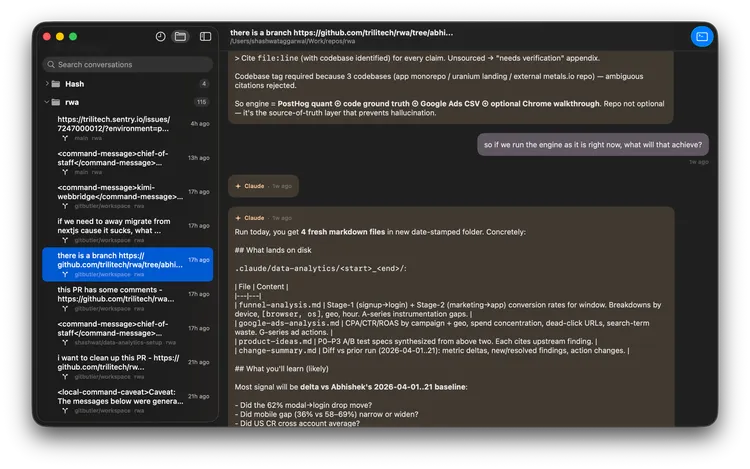This screenshot has height=469, width=750.
Task: Click branch icon under local-command-caveat conversation
Action: coord(65,411)
